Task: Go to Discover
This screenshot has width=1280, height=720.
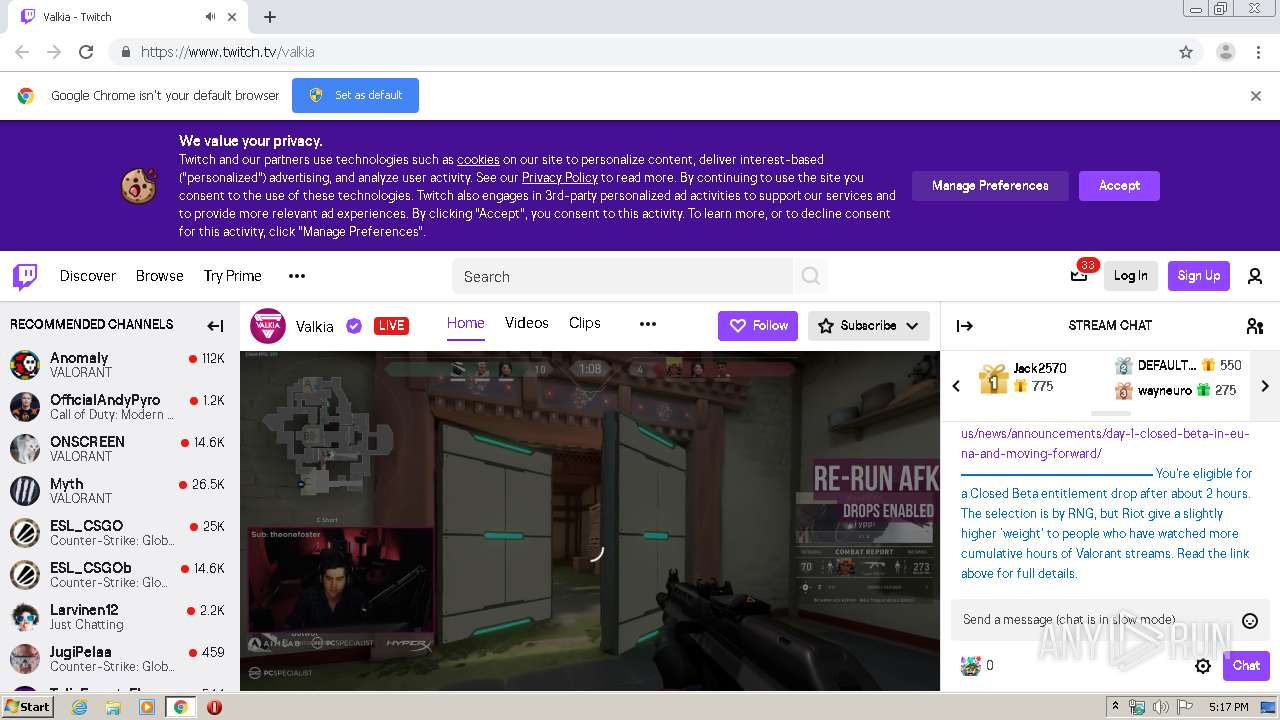Action: tap(88, 276)
